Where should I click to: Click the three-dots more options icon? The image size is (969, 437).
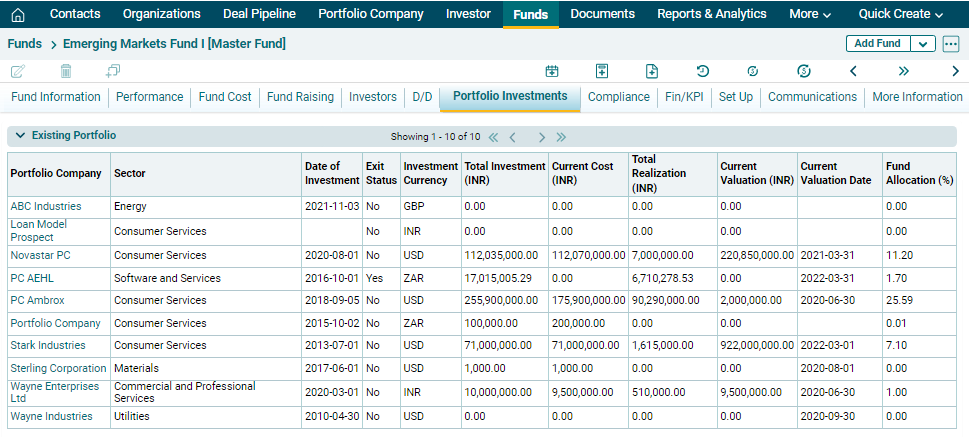click(950, 44)
